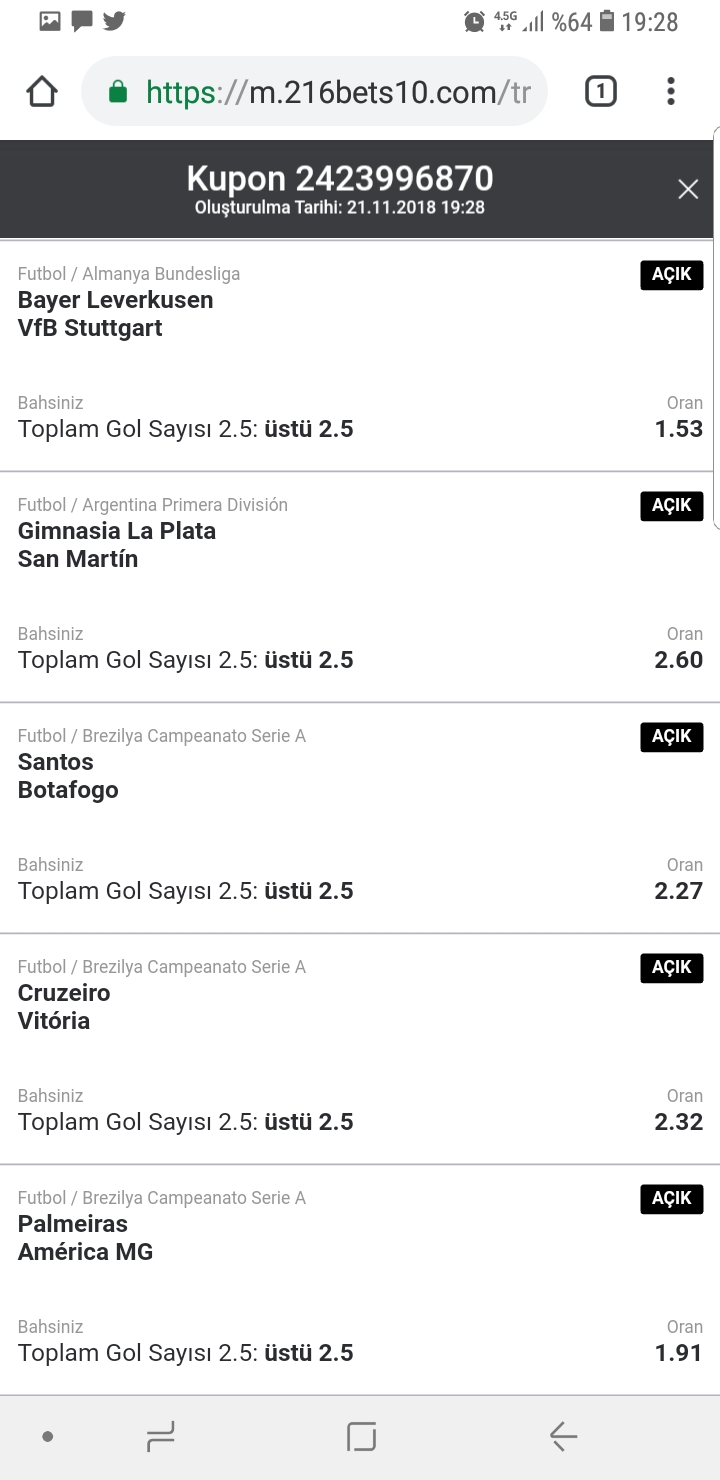Tap the Palmeiras América MG match entry
720x1480 pixels.
pos(360,1280)
